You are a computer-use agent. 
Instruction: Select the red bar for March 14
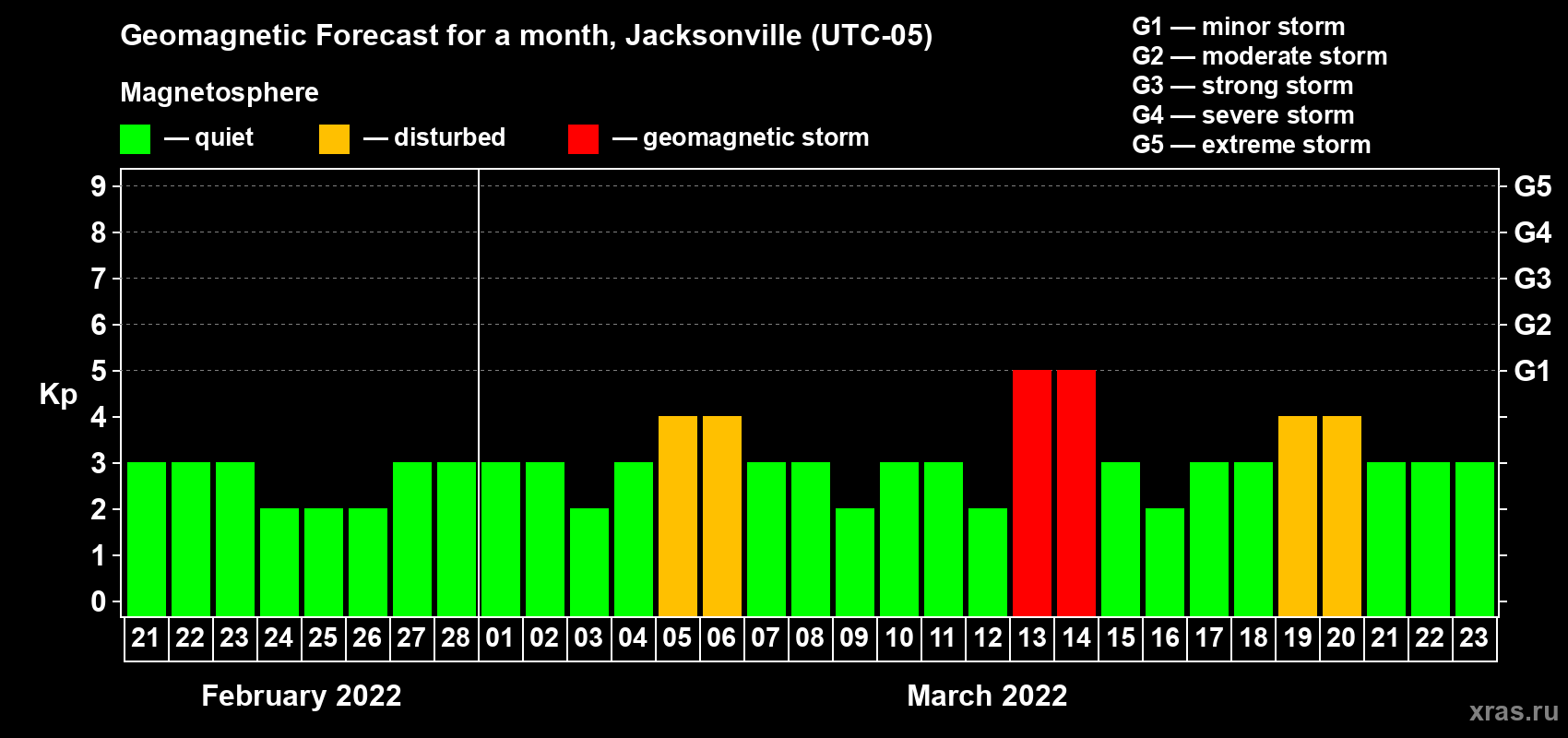(1076, 493)
